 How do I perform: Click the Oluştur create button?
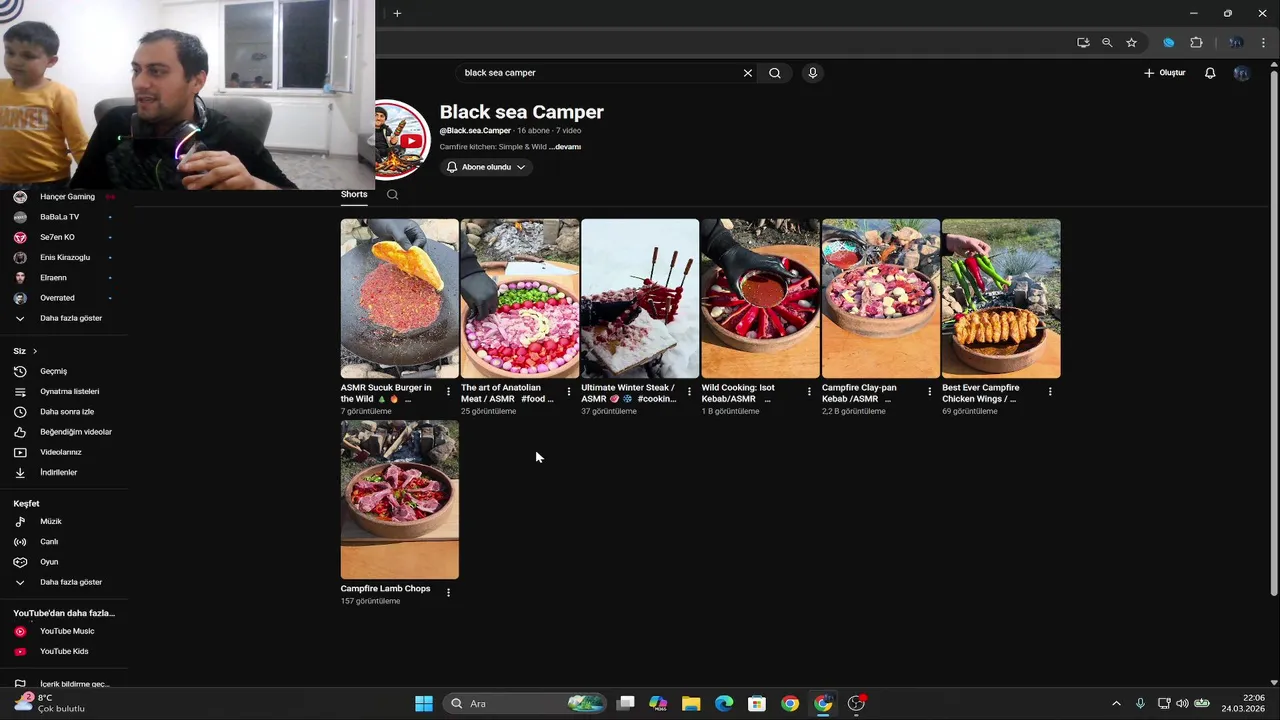pyautogui.click(x=1165, y=73)
